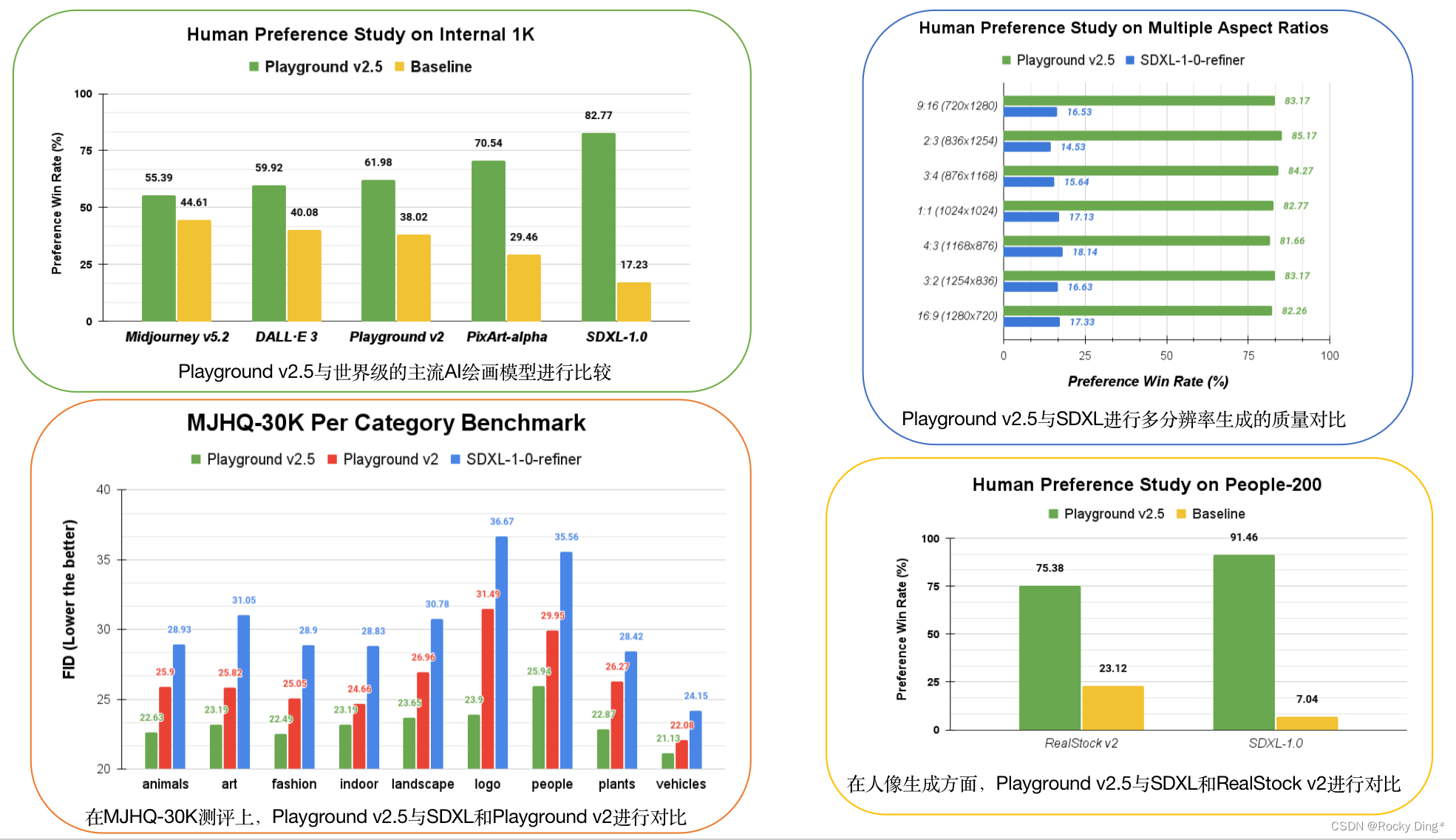Click blue SDXL-1-0-refiner legend swatch in Aspect Ratios chart
The height and width of the screenshot is (840, 1456).
(1130, 60)
